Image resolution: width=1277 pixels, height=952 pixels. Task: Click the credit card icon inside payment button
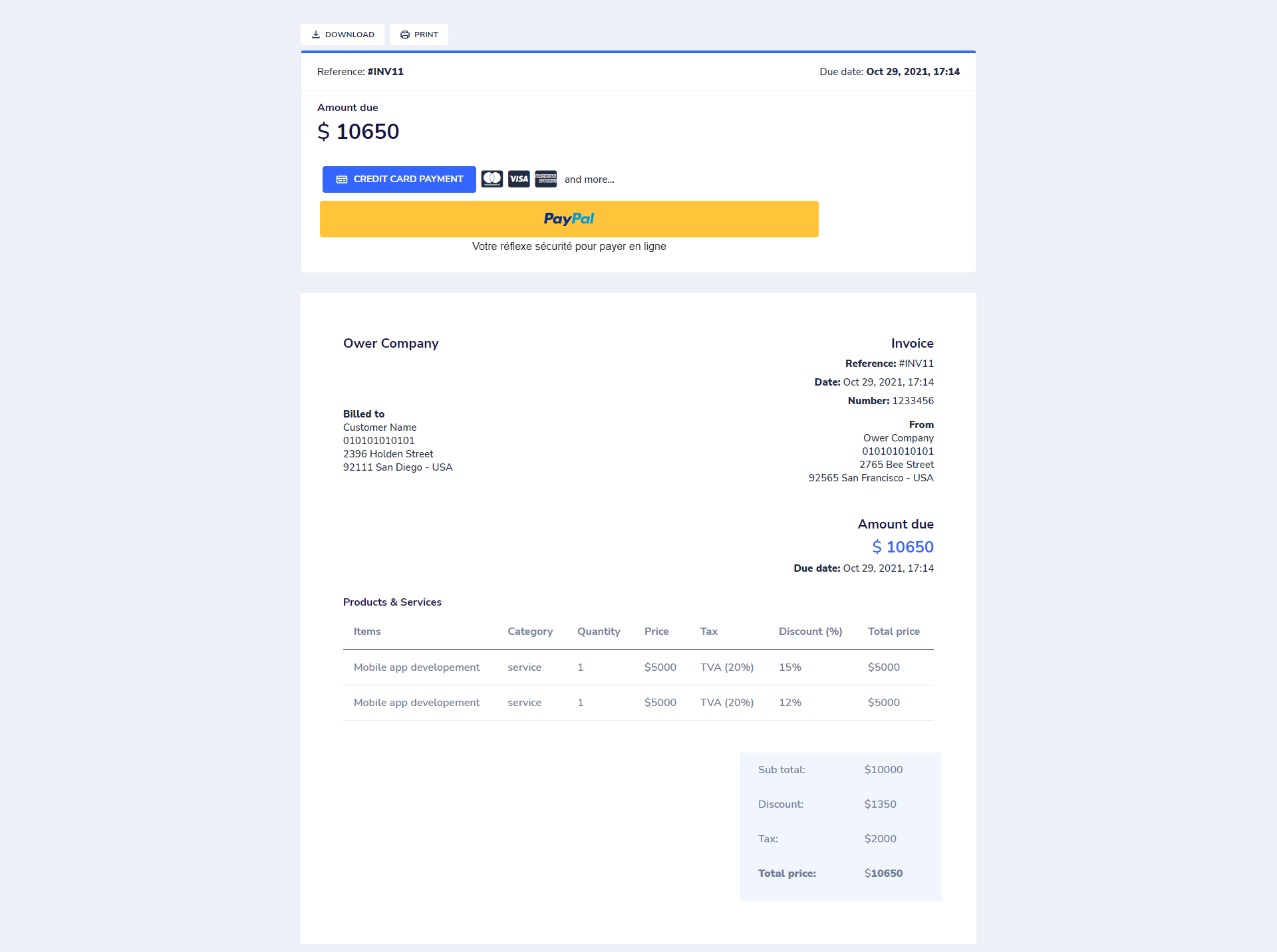click(341, 179)
